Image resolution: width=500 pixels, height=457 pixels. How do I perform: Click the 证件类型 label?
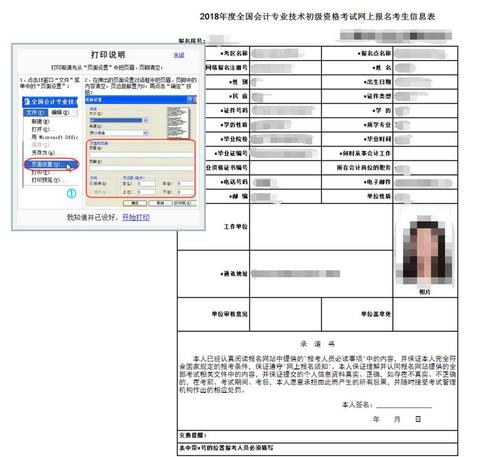tap(378, 96)
